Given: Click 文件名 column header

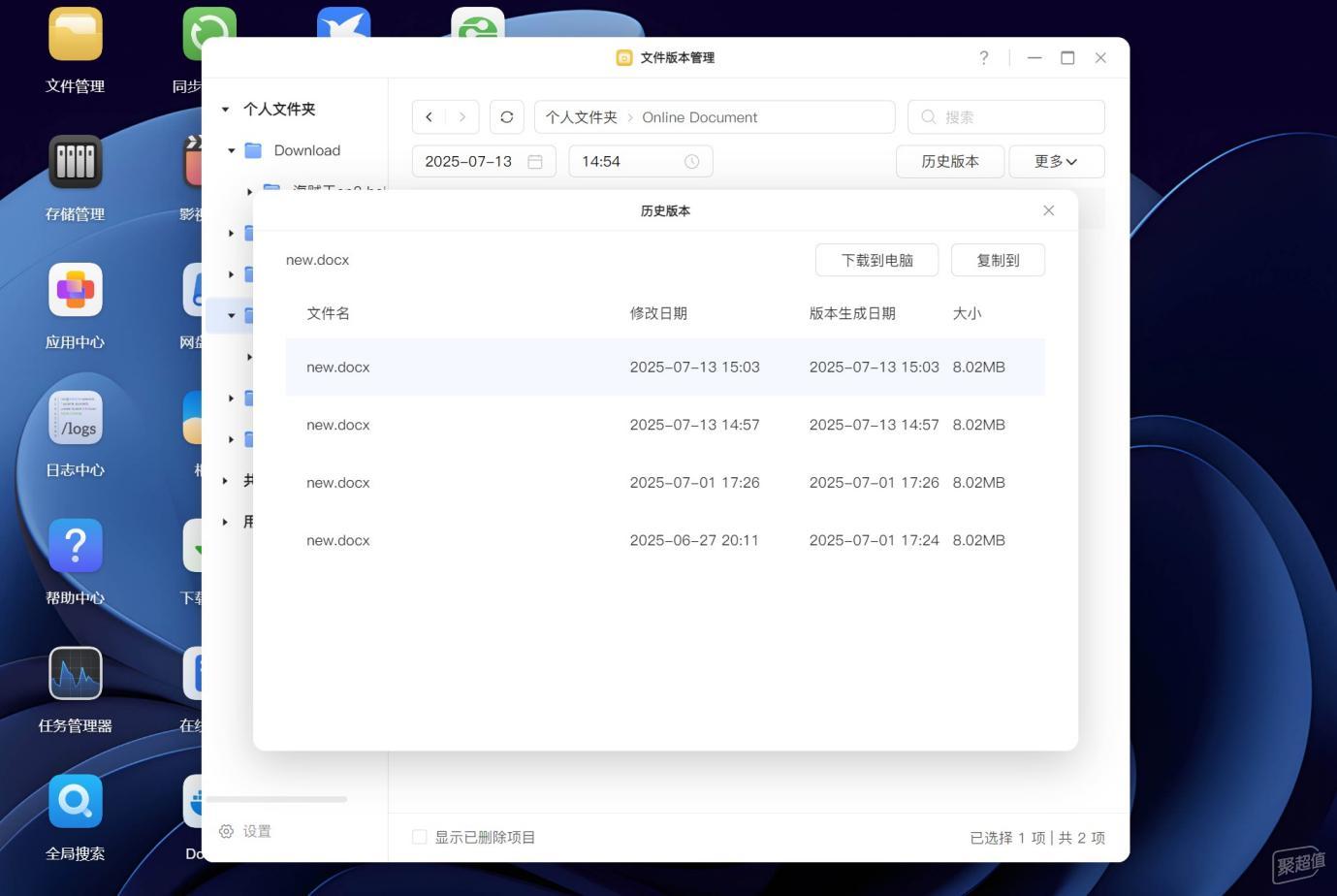Looking at the screenshot, I should tap(329, 313).
